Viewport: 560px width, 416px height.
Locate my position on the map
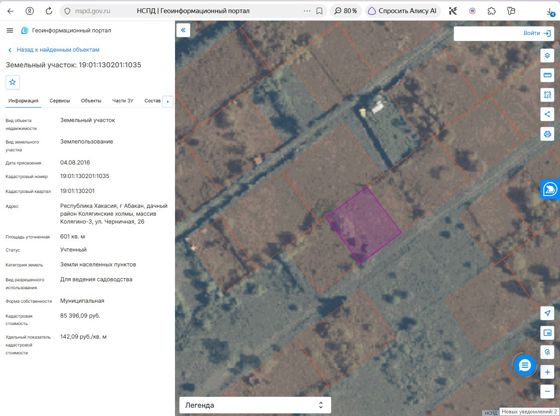(x=547, y=313)
